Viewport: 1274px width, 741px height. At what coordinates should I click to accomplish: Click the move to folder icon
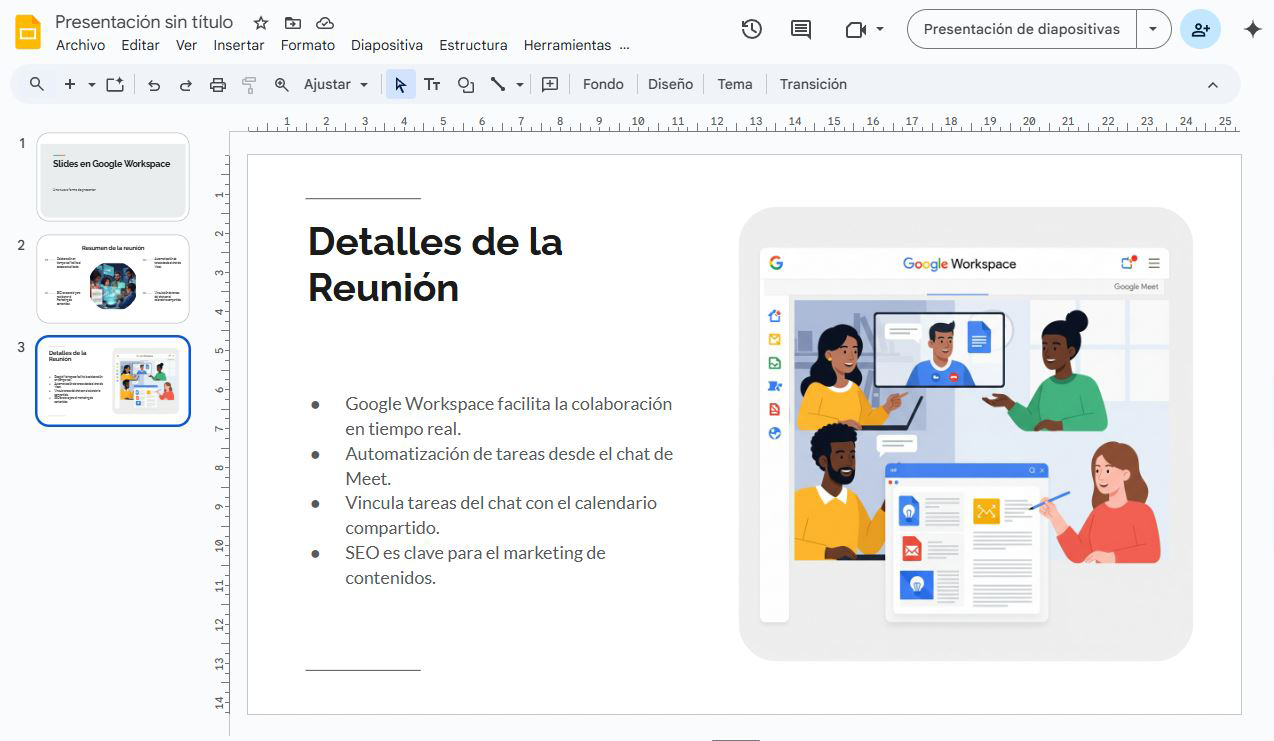tap(293, 23)
